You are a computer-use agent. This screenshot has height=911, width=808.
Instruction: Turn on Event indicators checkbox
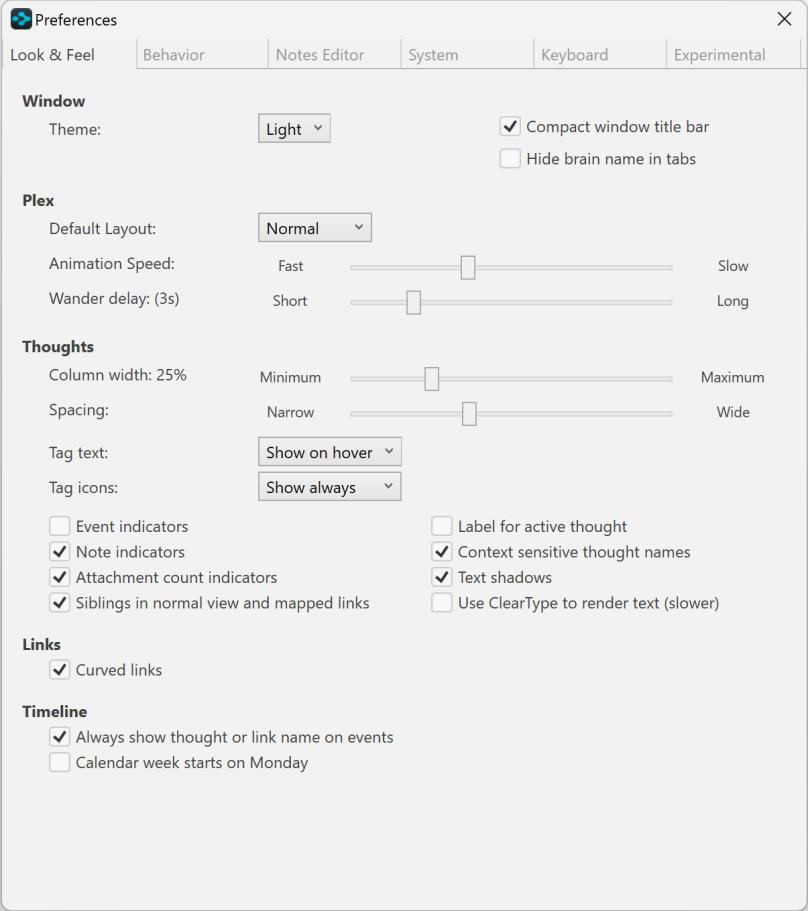[60, 526]
